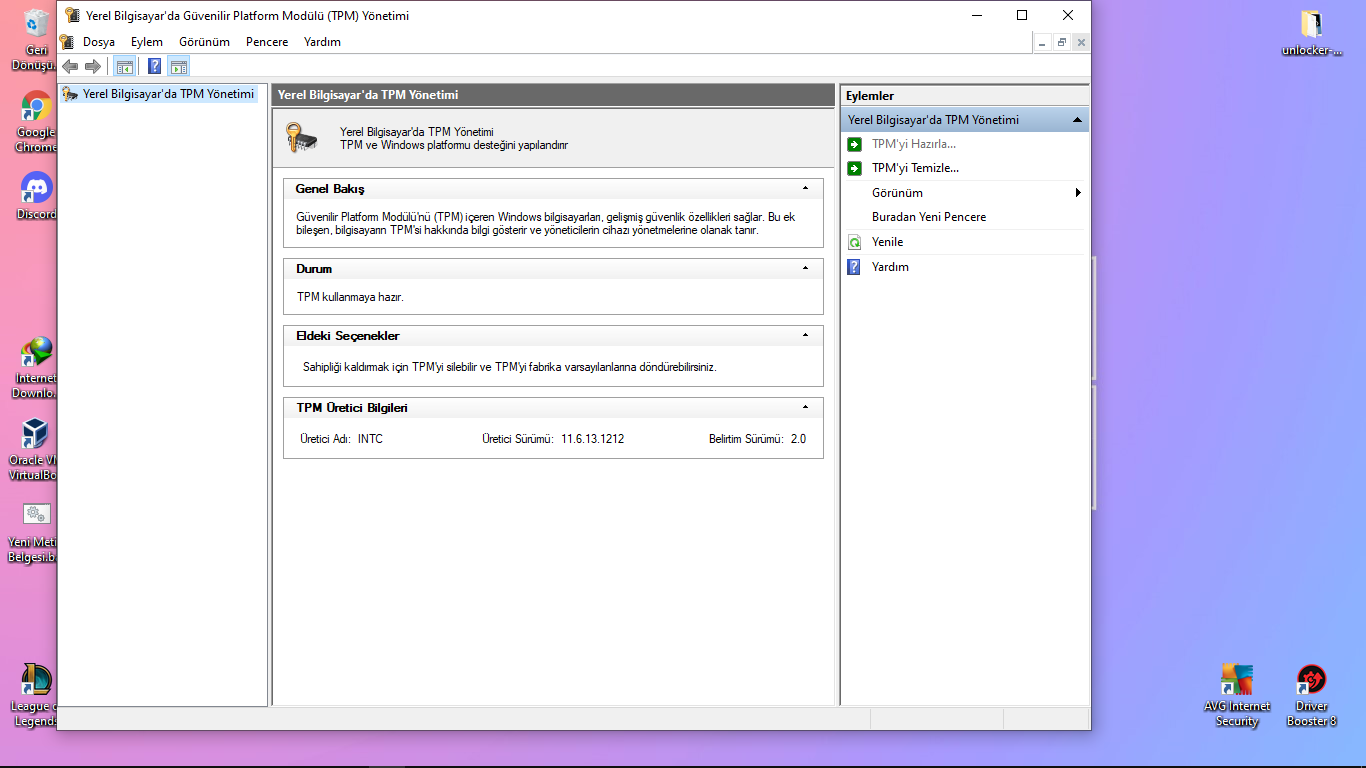Click the Eylemler pane title

[x=870, y=96]
